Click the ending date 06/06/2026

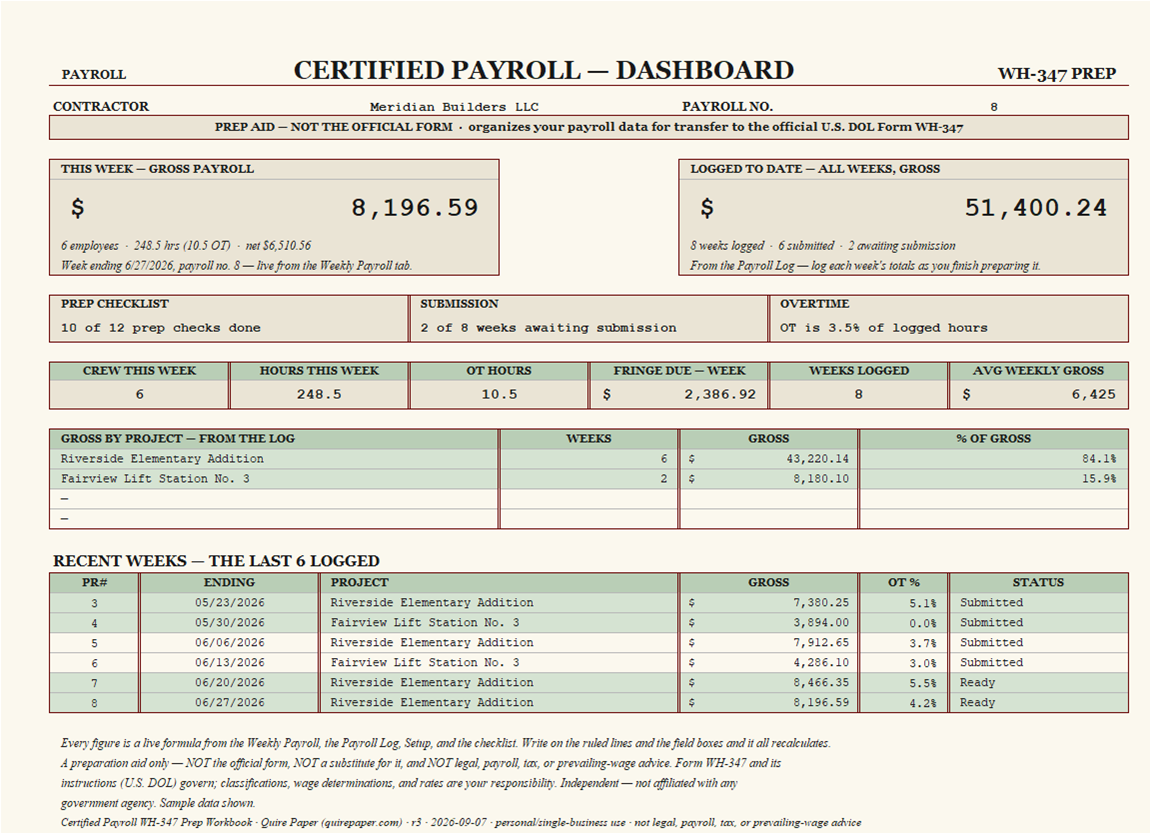pos(230,642)
